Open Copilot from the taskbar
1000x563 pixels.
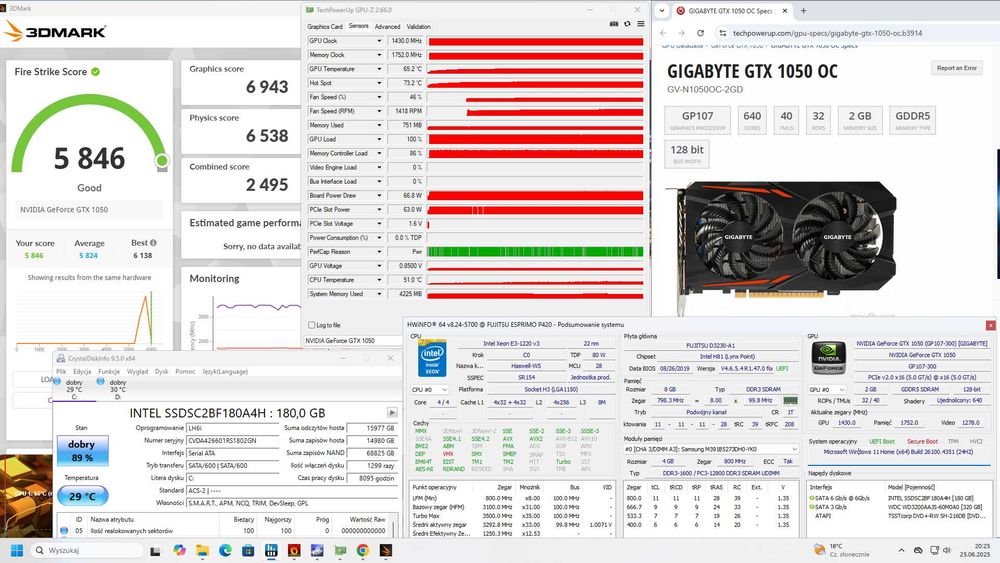[179, 550]
